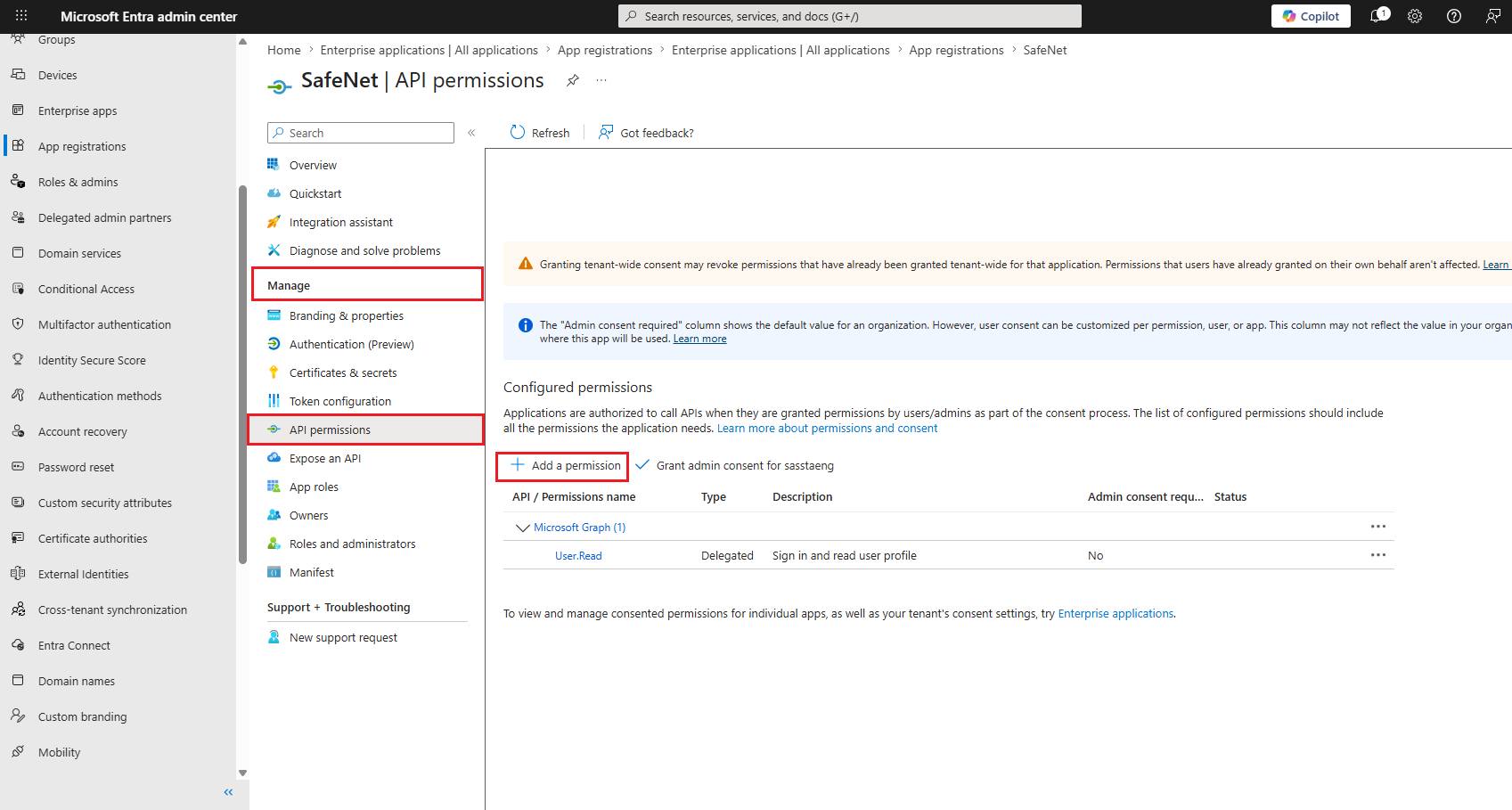1512x810 pixels.
Task: Open Integration assistant
Action: click(340, 222)
